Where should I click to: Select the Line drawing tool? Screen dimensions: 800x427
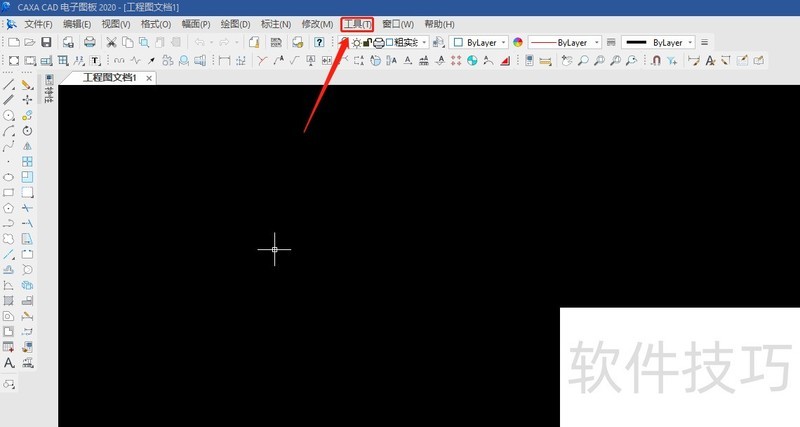click(x=9, y=85)
